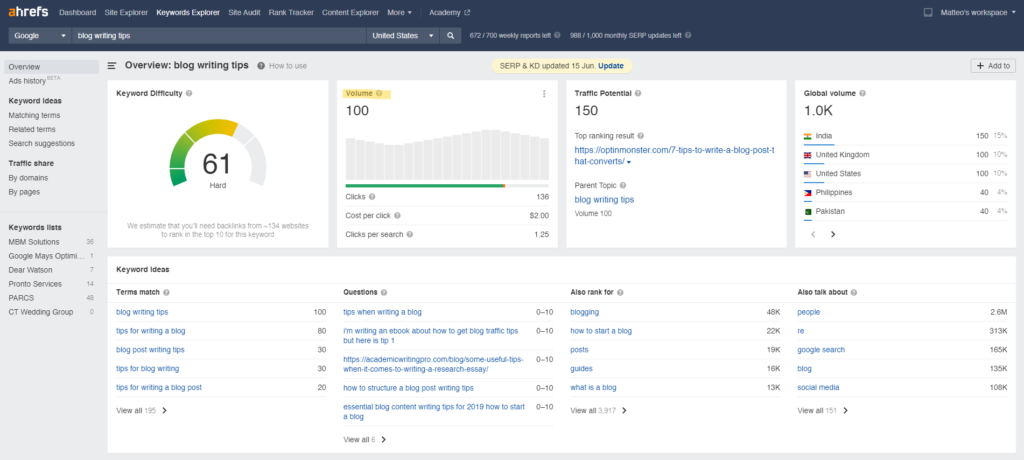View all 151 Also talk about keywords
Image resolution: width=1024 pixels, height=460 pixels.
(823, 411)
